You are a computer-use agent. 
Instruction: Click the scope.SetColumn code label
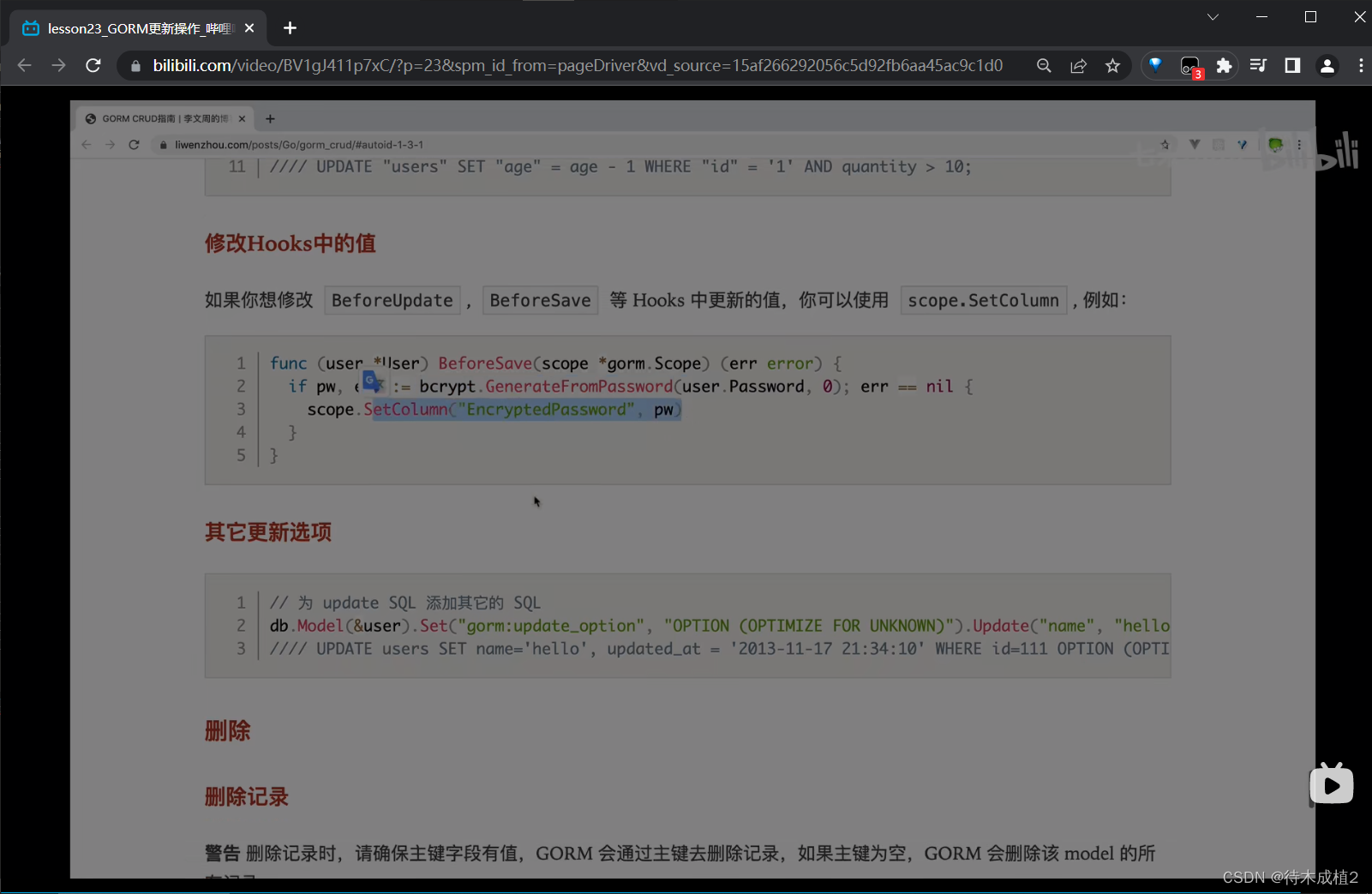[x=984, y=300]
